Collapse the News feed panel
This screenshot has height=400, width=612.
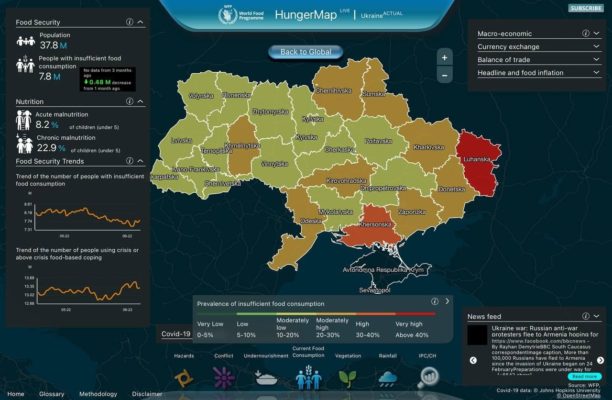click(596, 316)
